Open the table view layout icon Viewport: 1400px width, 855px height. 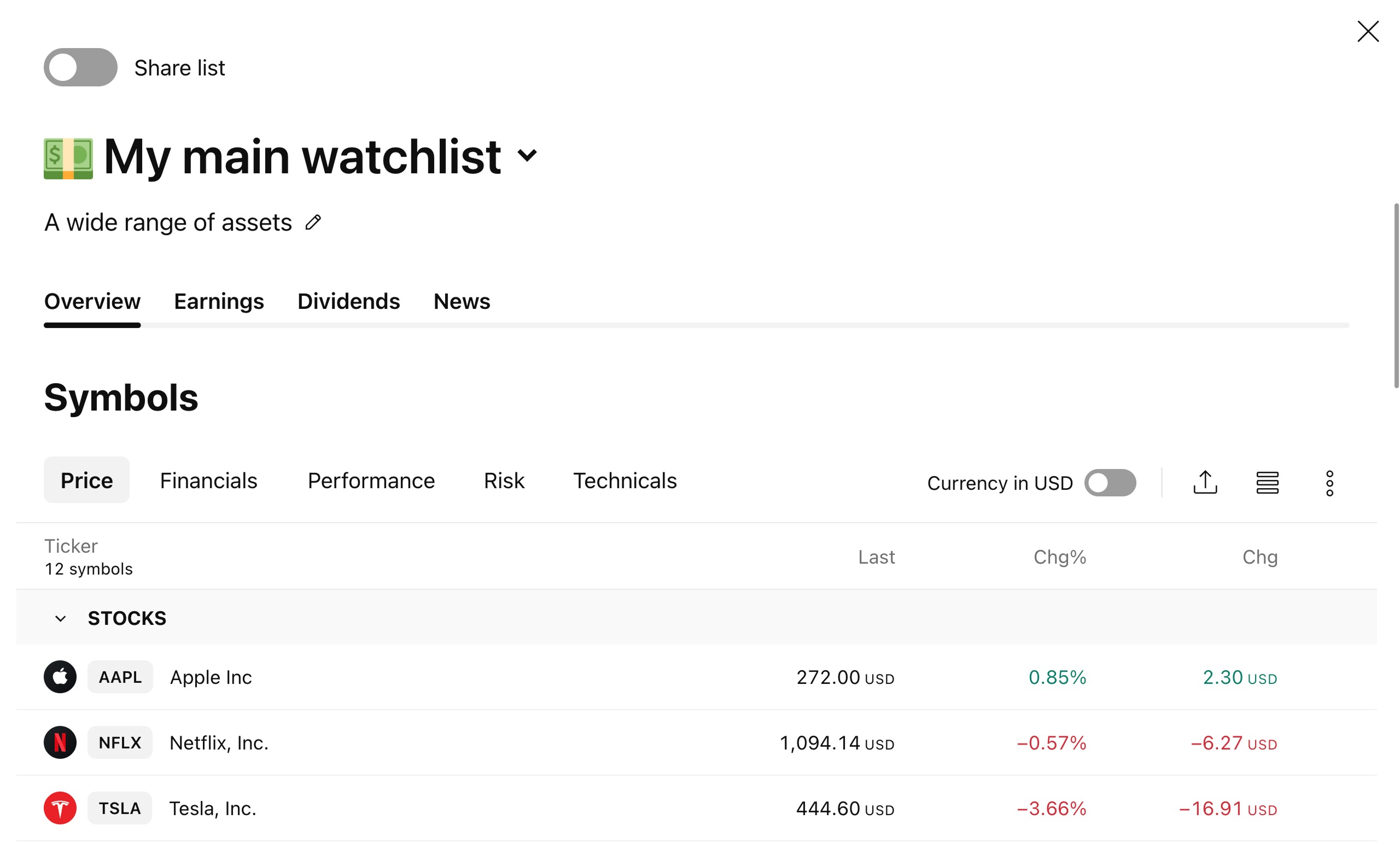pos(1267,482)
